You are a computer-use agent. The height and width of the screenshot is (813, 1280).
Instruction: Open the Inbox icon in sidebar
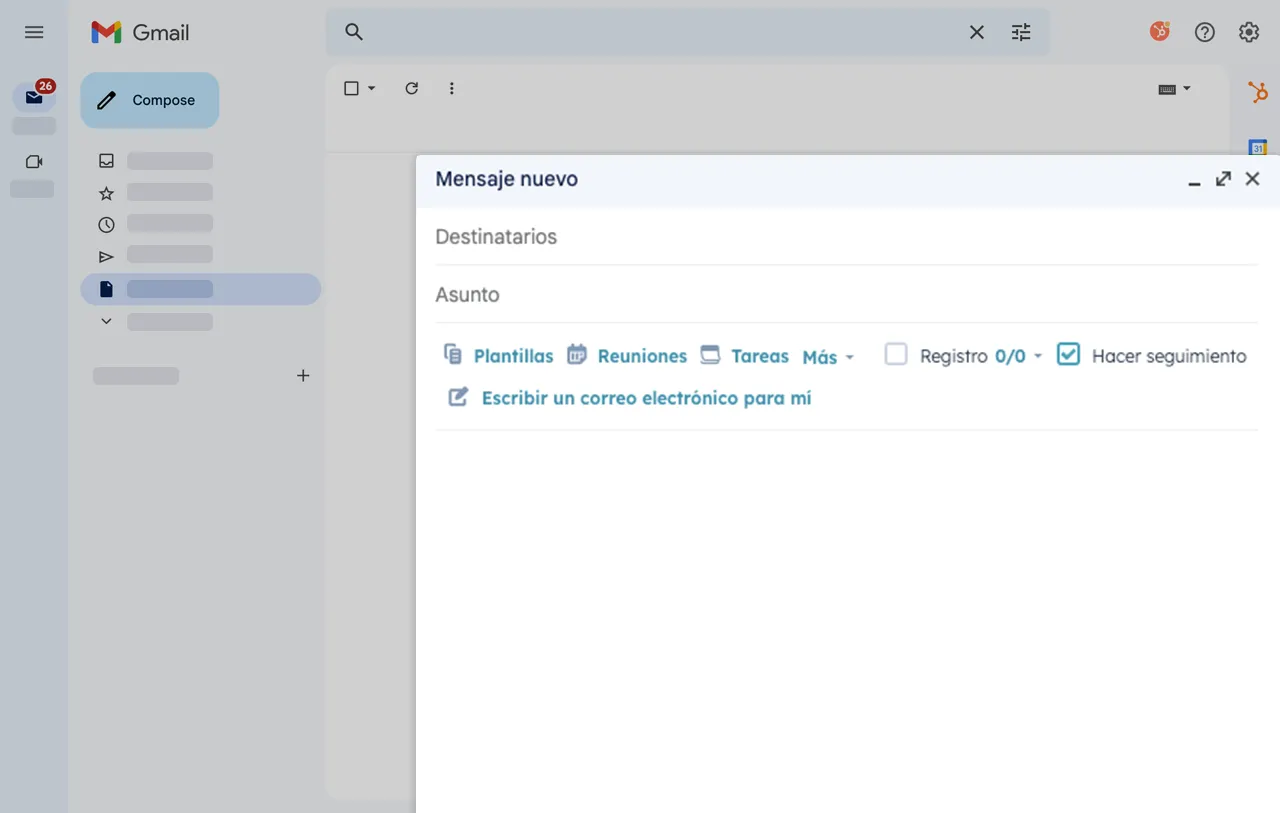tap(106, 160)
